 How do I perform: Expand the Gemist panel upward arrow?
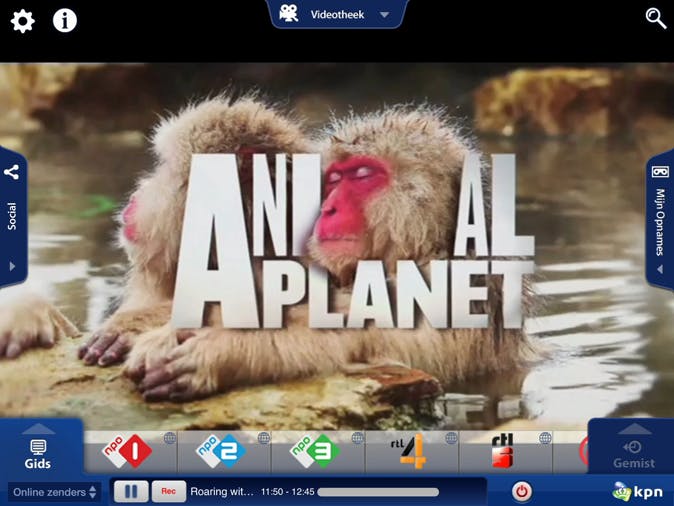coord(634,429)
